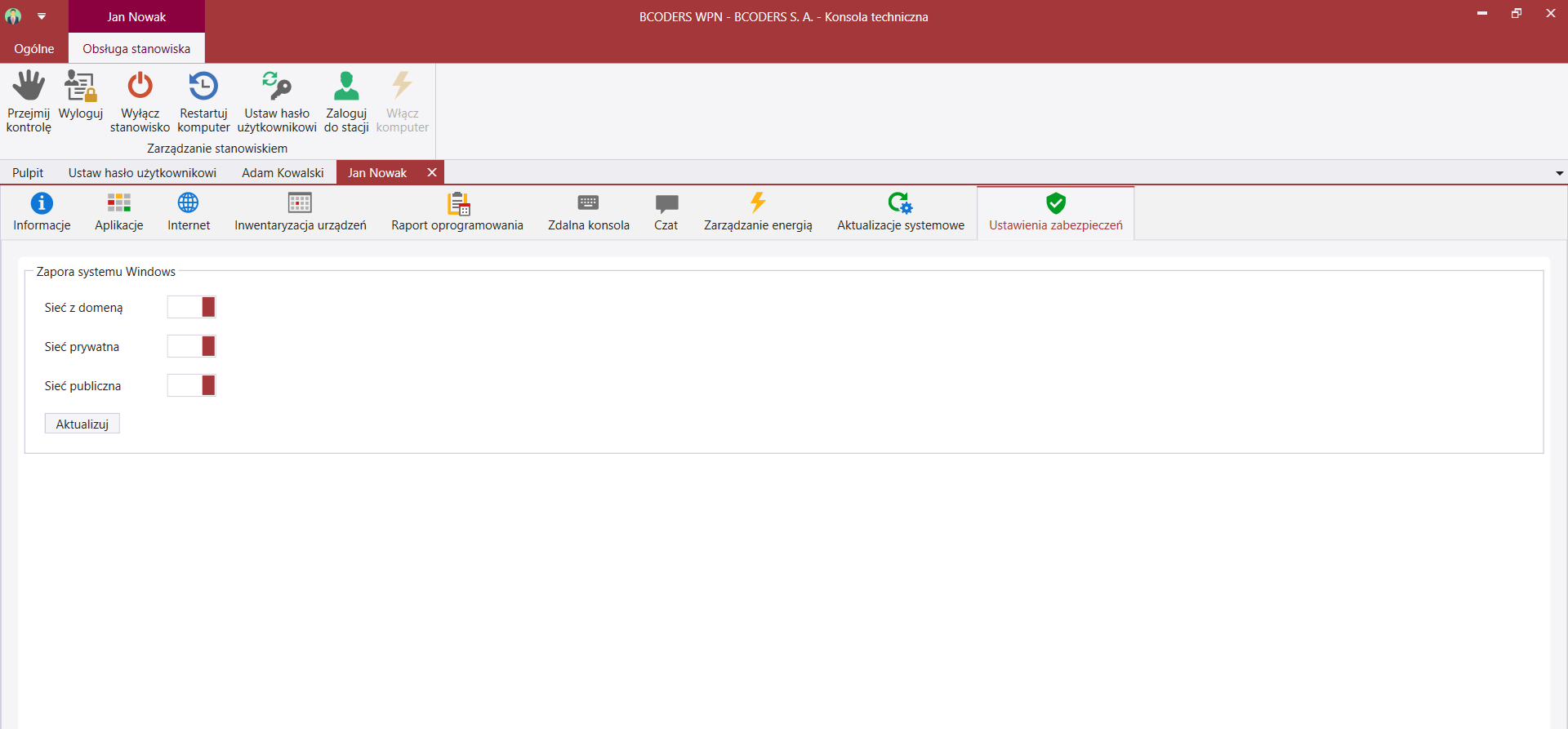Viewport: 1568px width, 729px height.
Task: Click the application logo icon in title bar
Action: [13, 16]
